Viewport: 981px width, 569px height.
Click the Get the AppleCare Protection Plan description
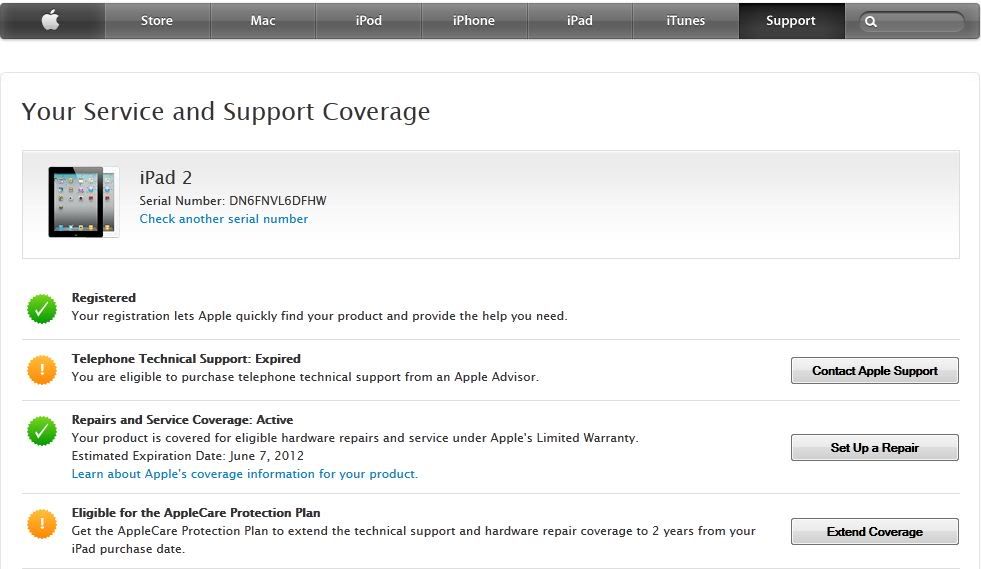(x=414, y=540)
